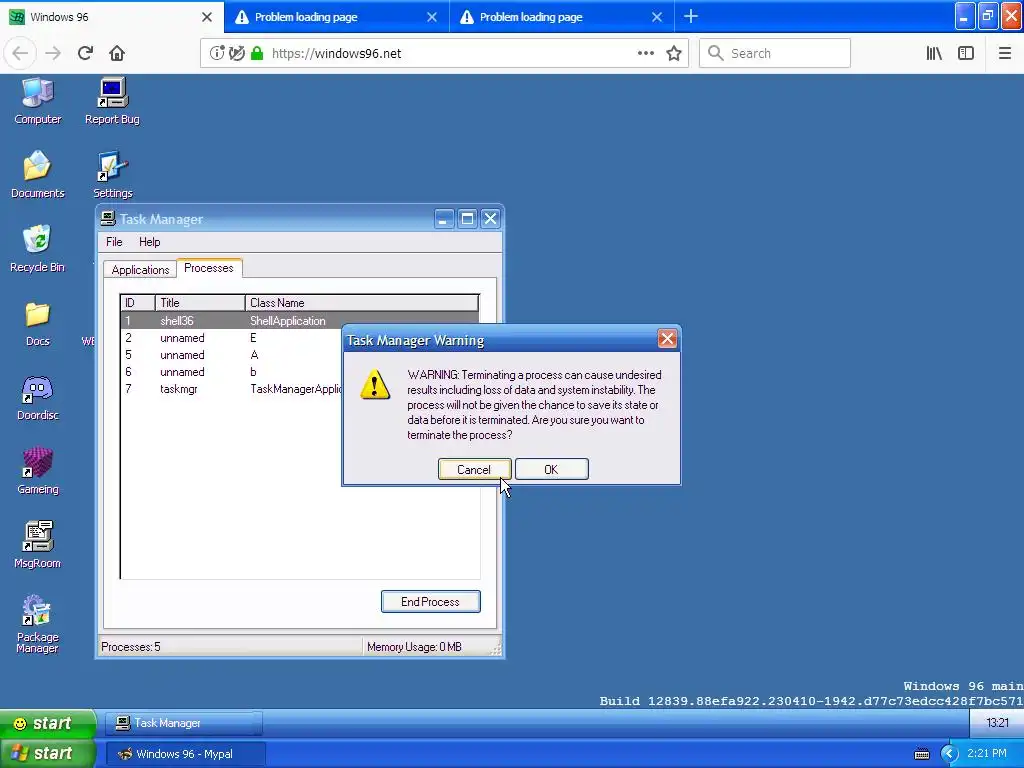Select the Processes tab
The height and width of the screenshot is (768, 1024).
[209, 268]
